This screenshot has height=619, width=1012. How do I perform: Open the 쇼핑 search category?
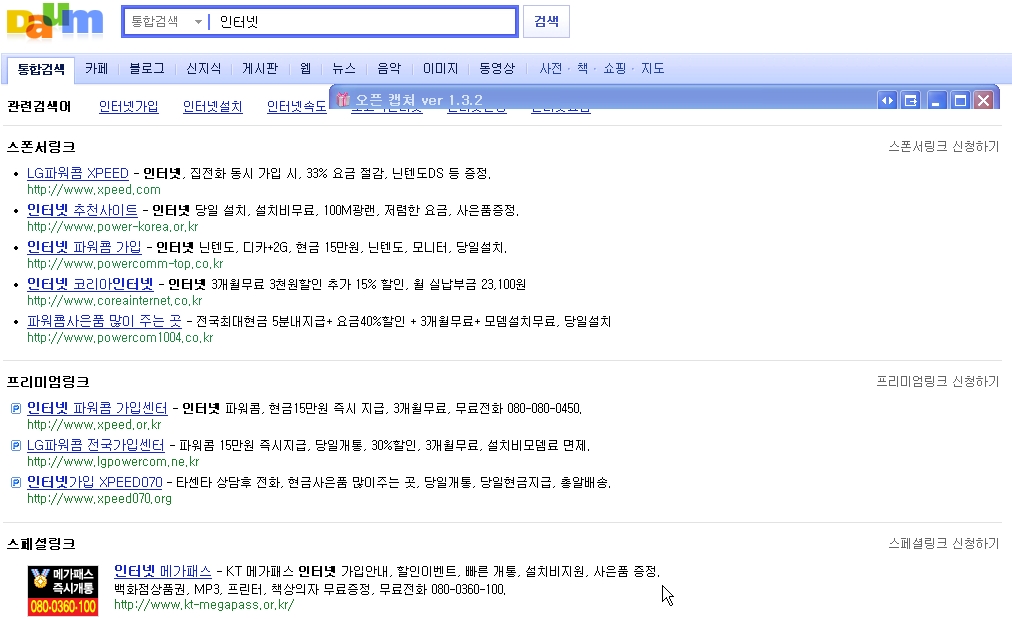614,68
